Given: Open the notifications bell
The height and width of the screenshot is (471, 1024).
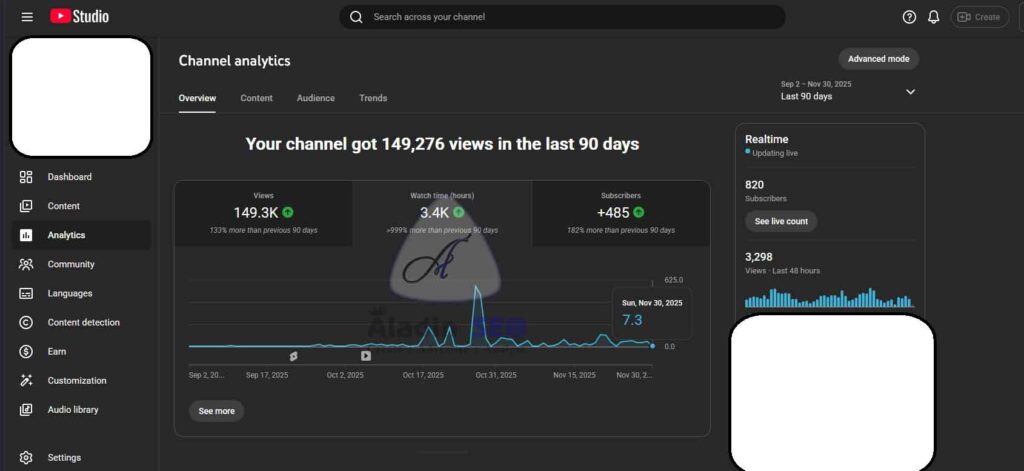Looking at the screenshot, I should coord(934,17).
